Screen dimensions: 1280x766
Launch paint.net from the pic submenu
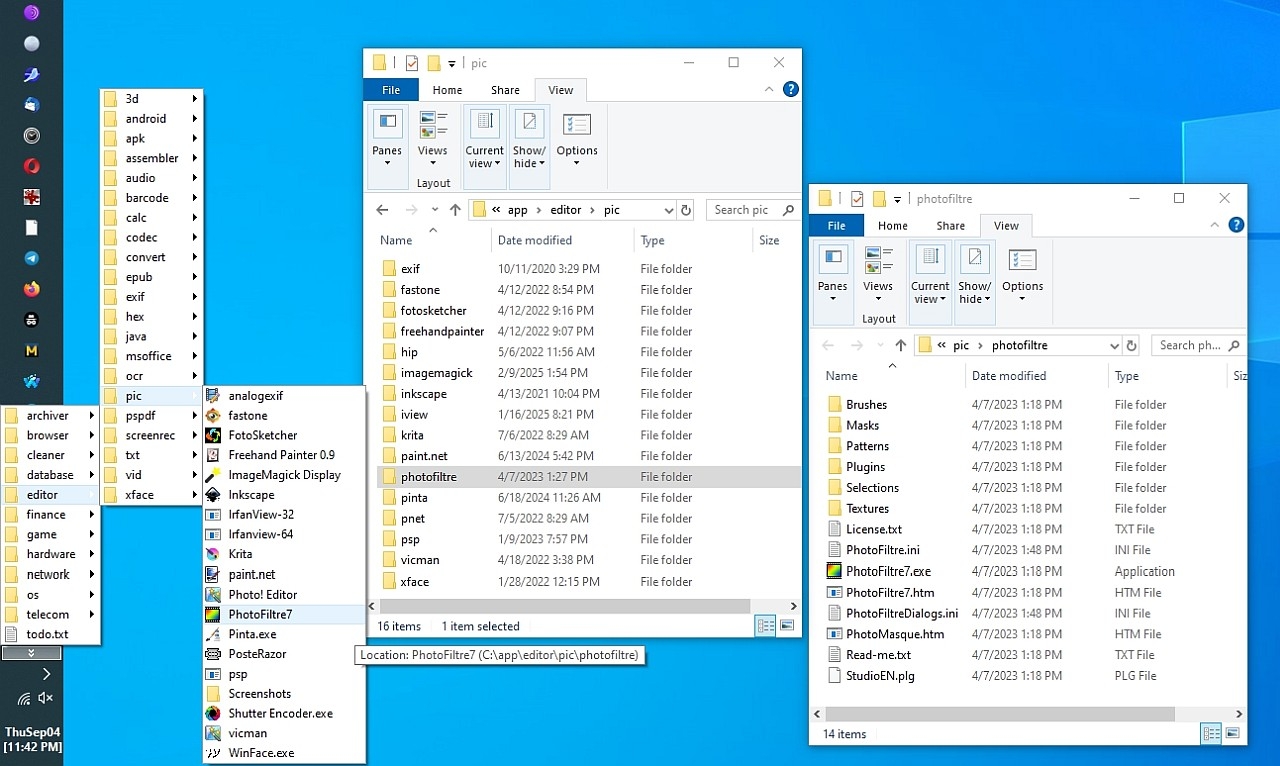pos(284,574)
